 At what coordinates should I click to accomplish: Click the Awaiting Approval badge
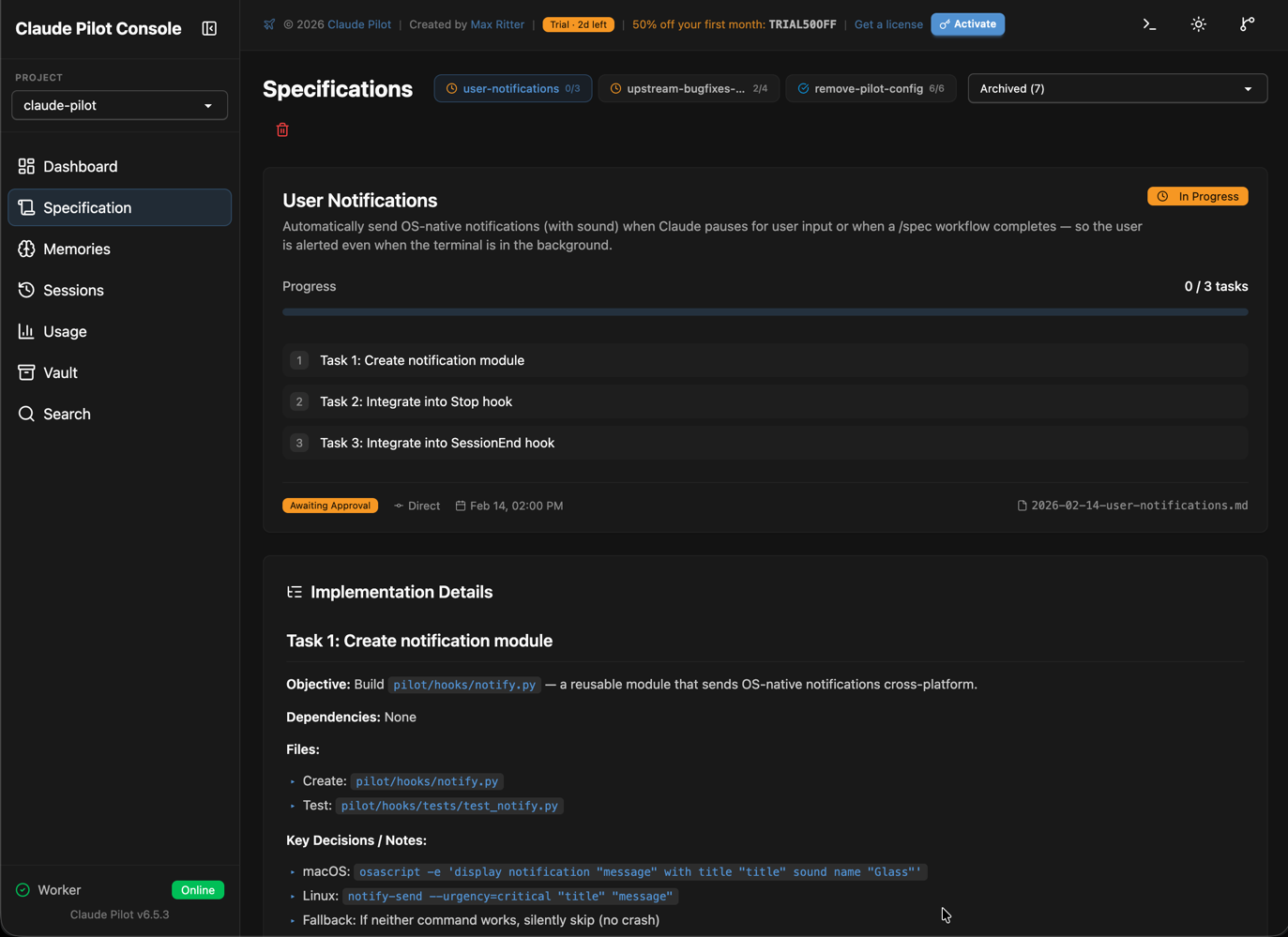(x=330, y=506)
